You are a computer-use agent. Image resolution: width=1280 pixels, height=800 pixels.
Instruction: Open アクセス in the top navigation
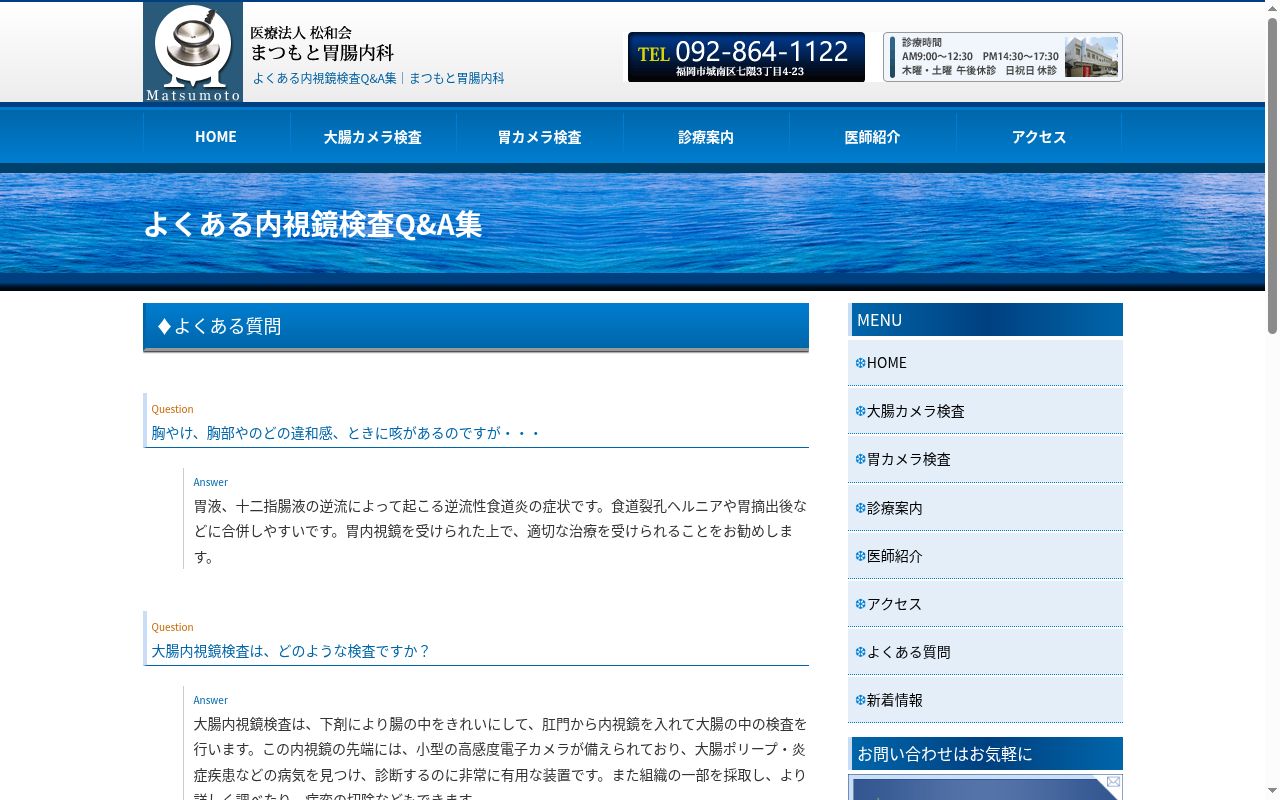pyautogui.click(x=1039, y=137)
